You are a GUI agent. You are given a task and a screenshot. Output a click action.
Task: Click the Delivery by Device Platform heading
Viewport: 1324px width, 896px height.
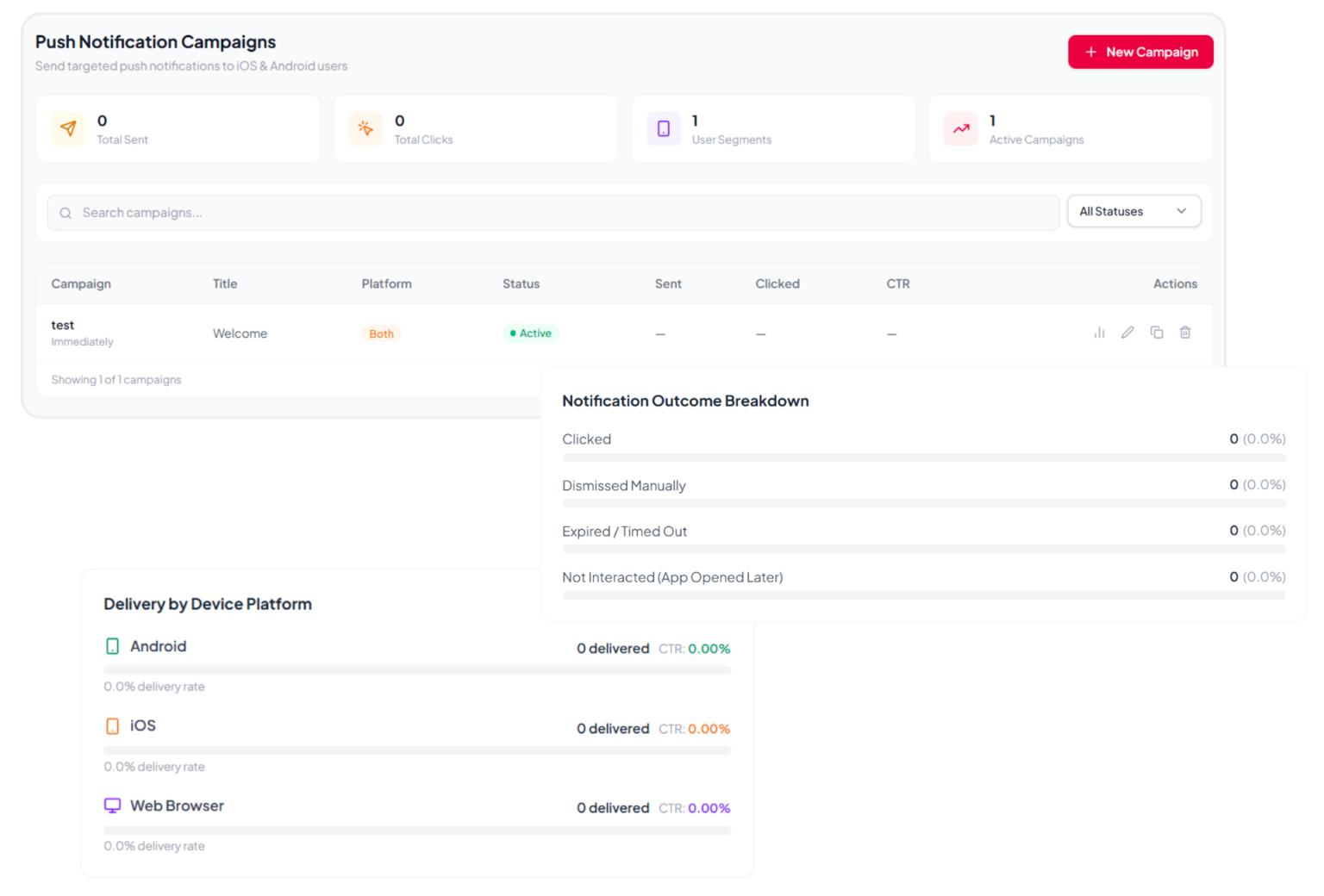tap(208, 604)
